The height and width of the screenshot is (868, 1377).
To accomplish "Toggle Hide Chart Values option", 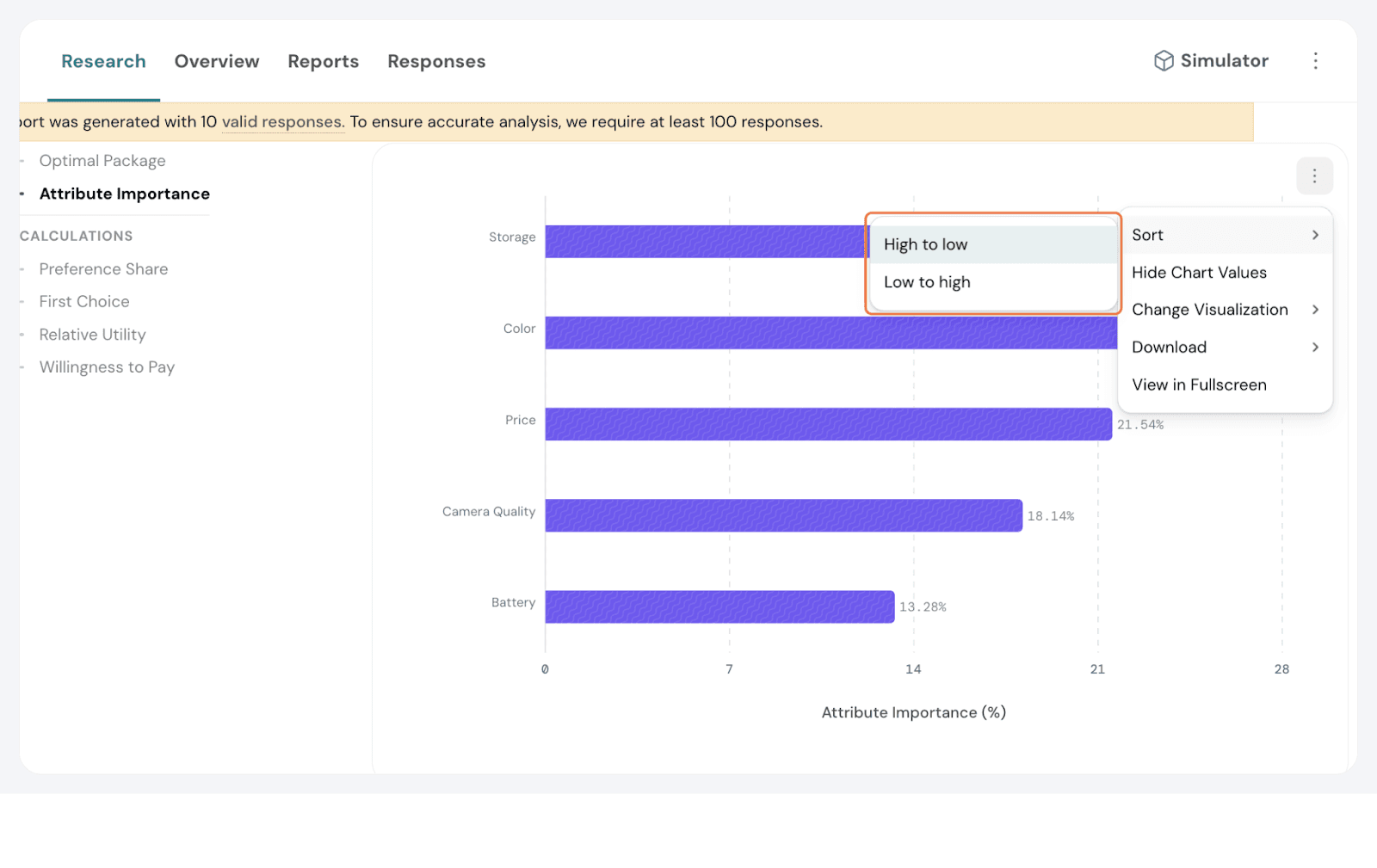I will pyautogui.click(x=1199, y=273).
